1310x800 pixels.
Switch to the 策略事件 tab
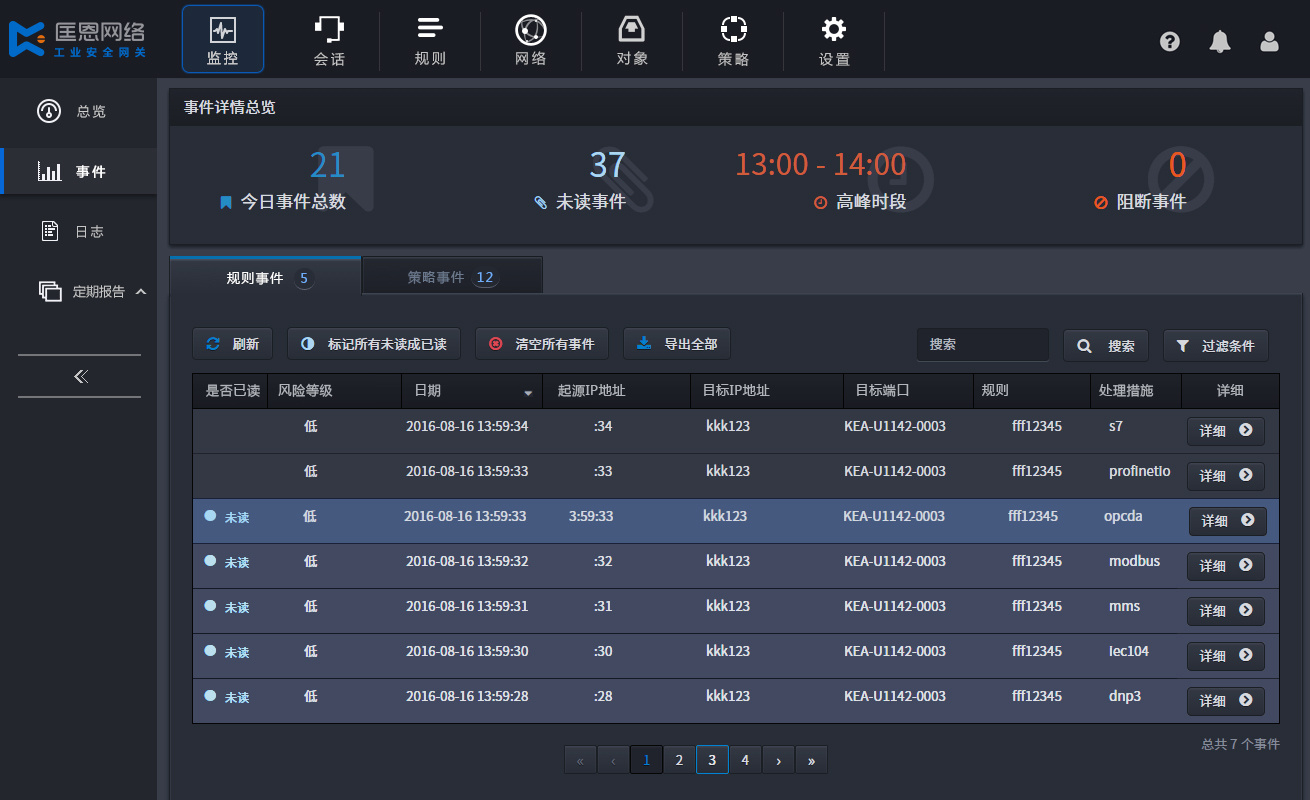(452, 276)
